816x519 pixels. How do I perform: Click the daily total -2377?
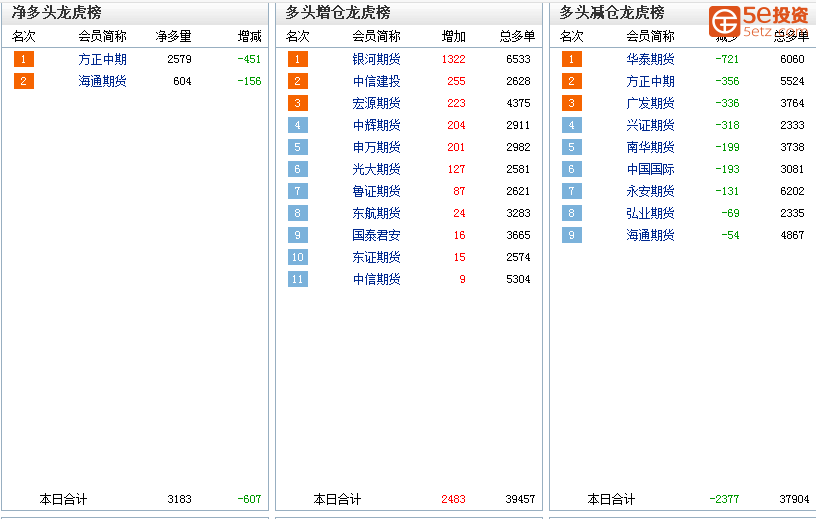point(724,499)
